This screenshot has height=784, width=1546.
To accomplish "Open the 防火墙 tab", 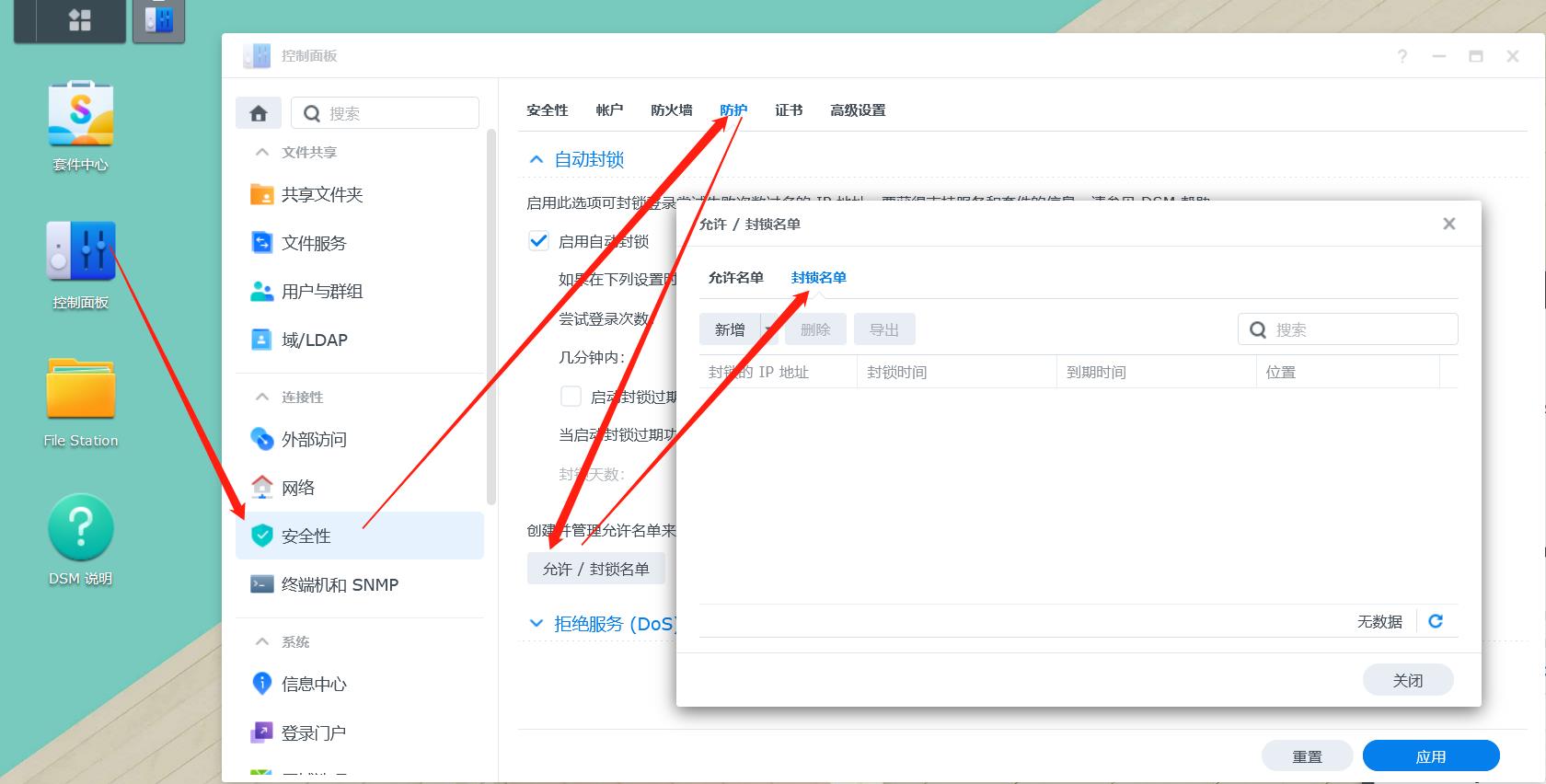I will (x=671, y=110).
